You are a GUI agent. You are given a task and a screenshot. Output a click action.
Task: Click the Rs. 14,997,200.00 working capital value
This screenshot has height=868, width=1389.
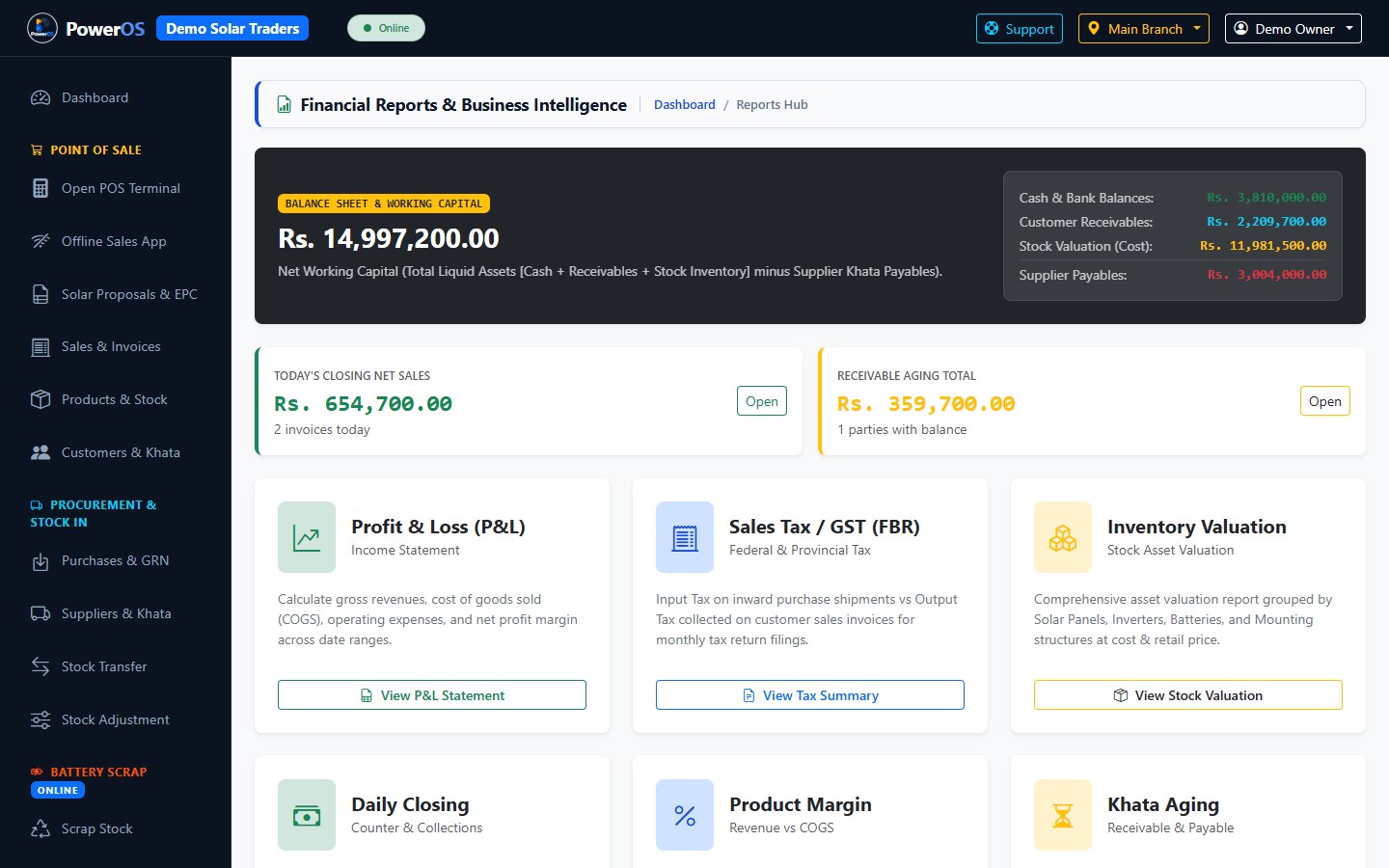pyautogui.click(x=389, y=238)
